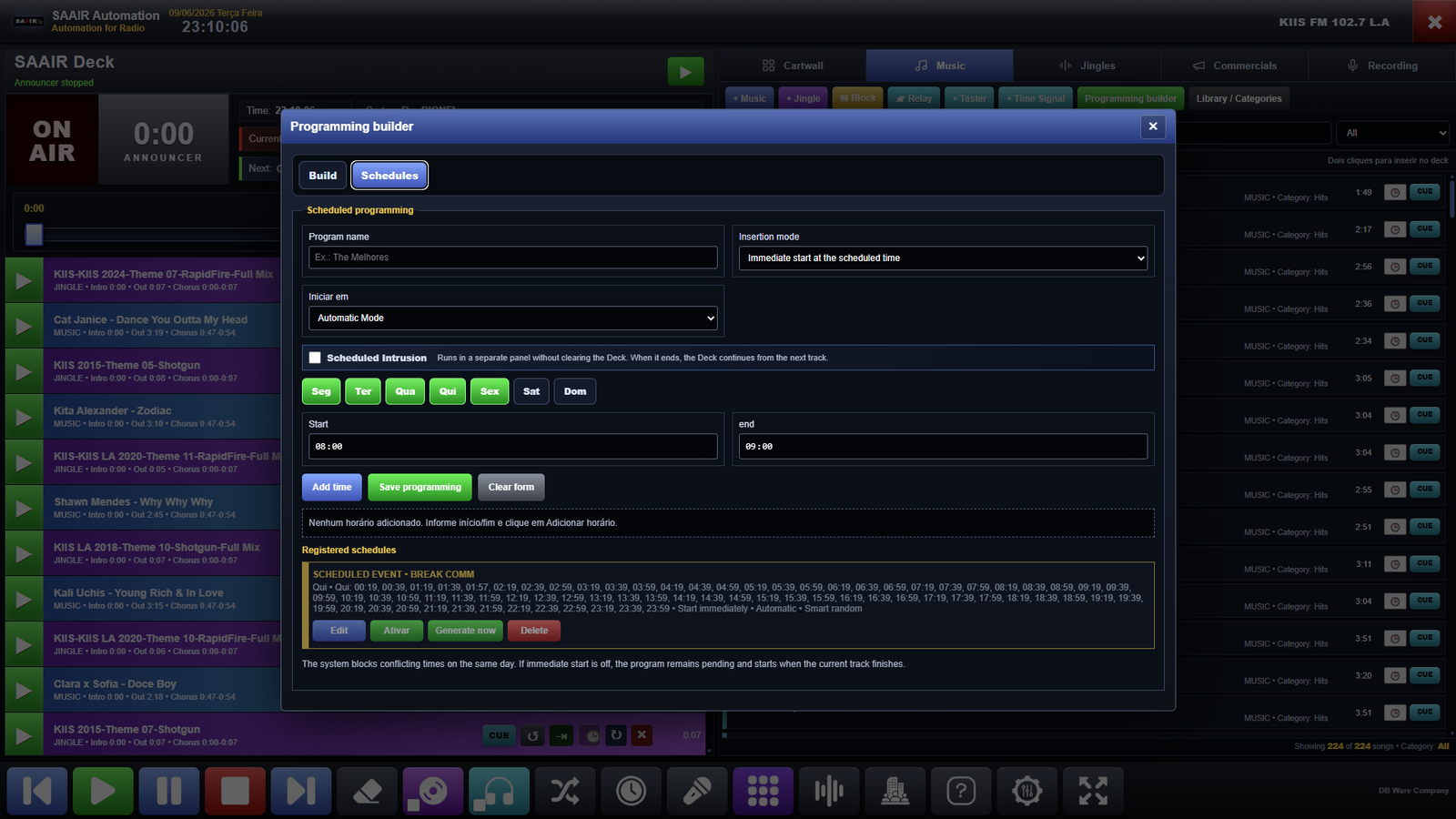Open the Jingles tab
1456x819 pixels.
[1087, 66]
